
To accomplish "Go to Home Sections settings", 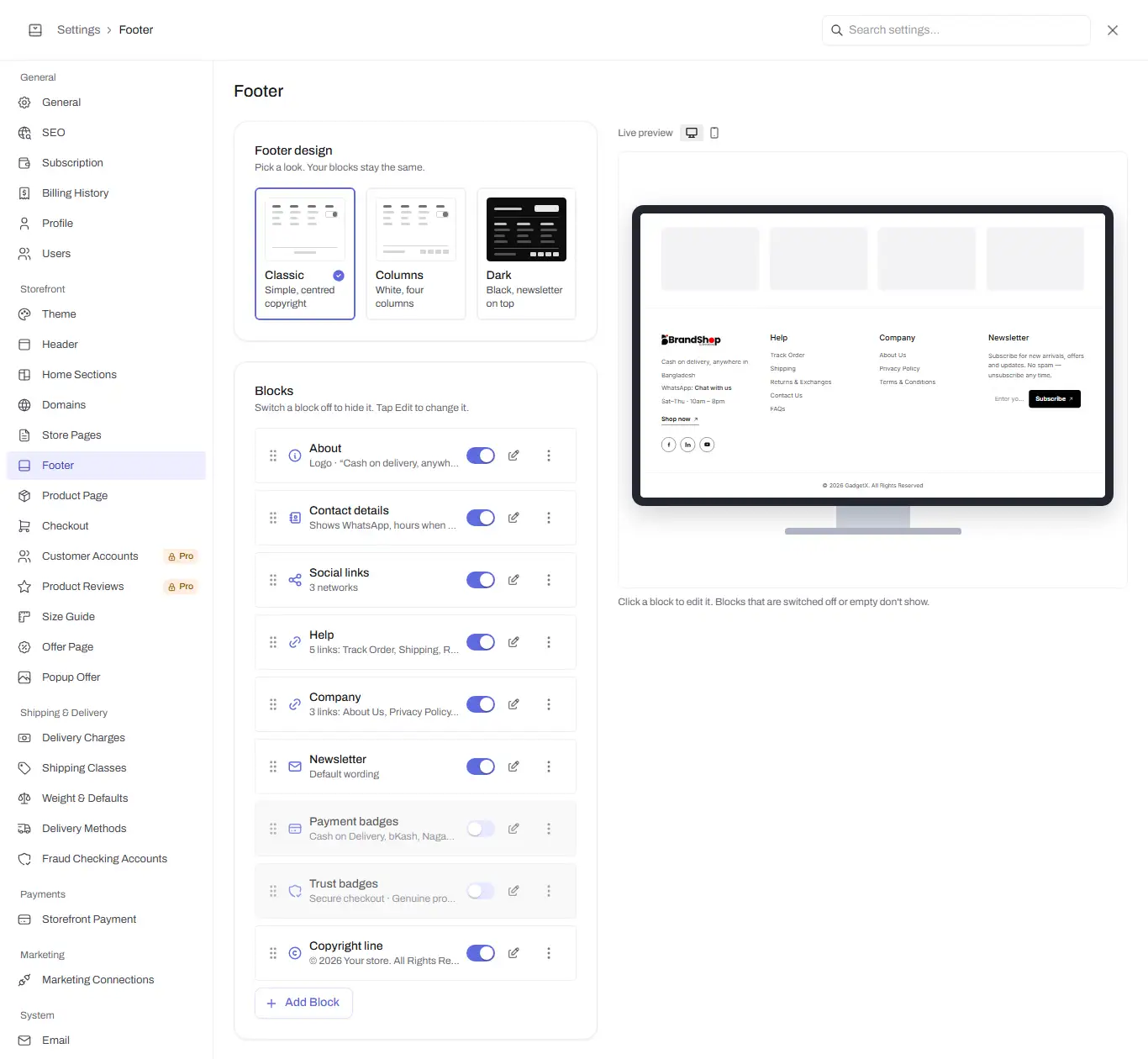I will point(106,375).
